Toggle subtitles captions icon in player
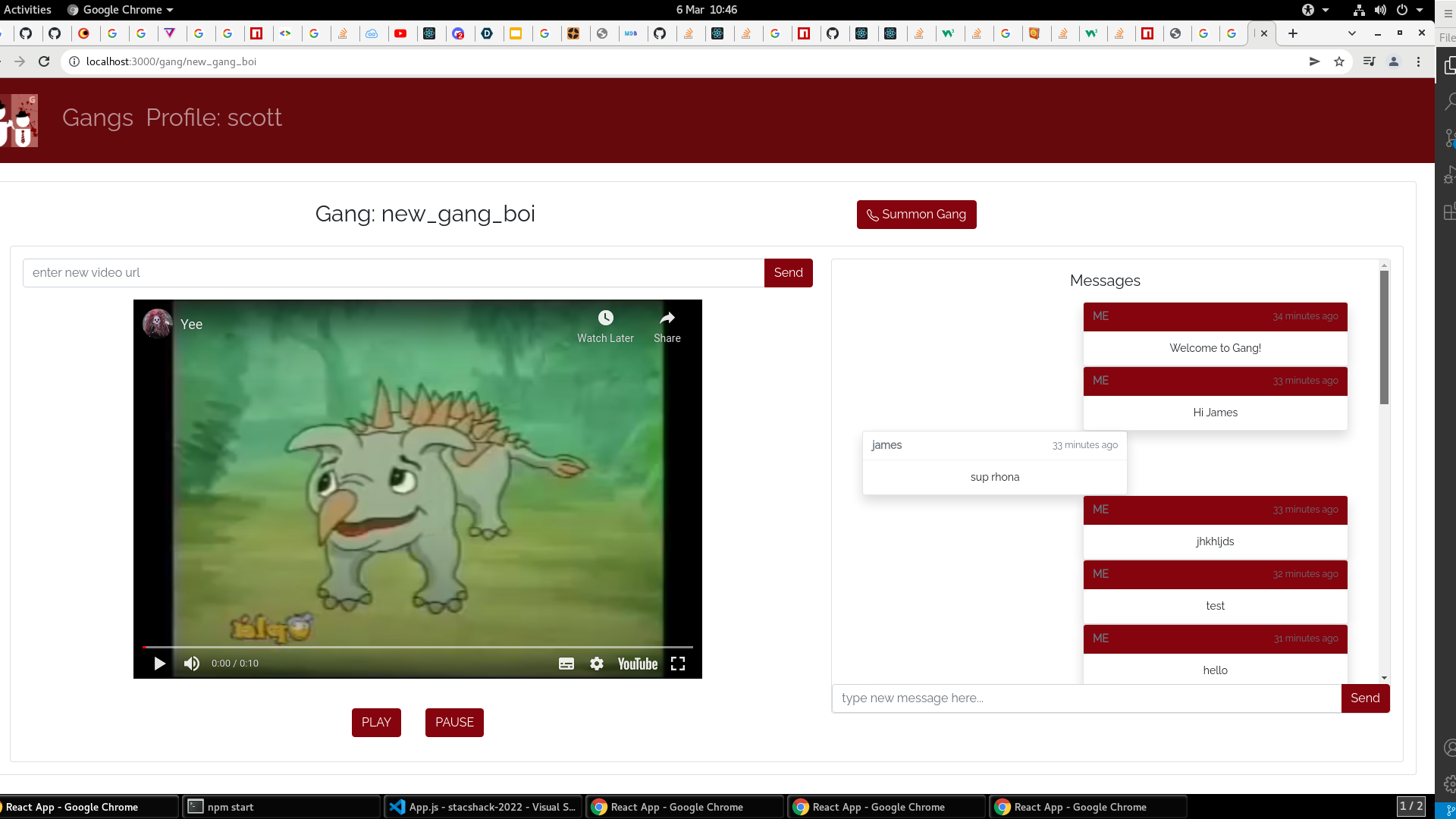 tap(566, 664)
